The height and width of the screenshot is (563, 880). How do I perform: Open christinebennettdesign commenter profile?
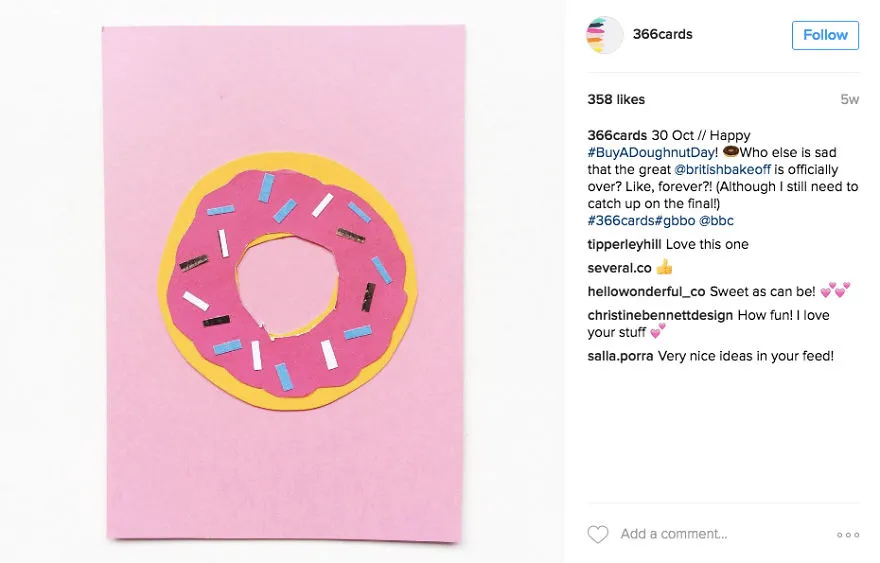point(660,315)
